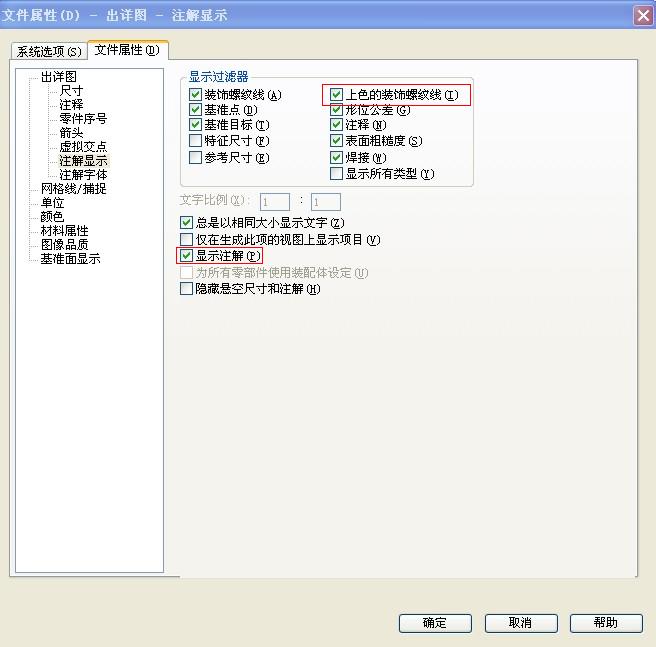
Task: Toggle 焊接(W) checkbox
Action: point(336,157)
